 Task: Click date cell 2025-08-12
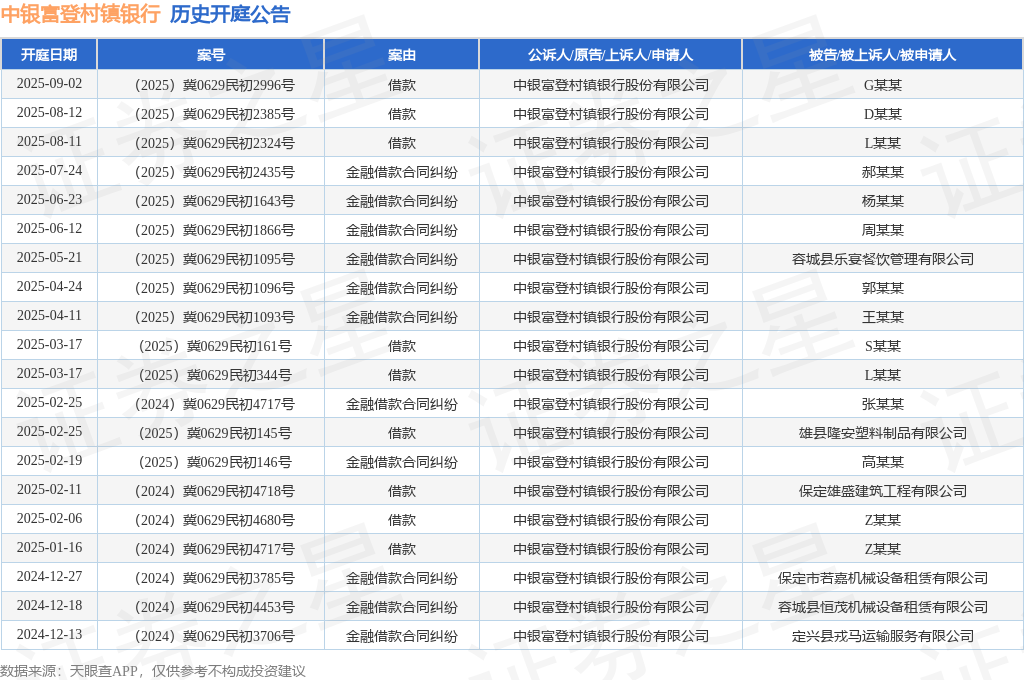point(49,112)
